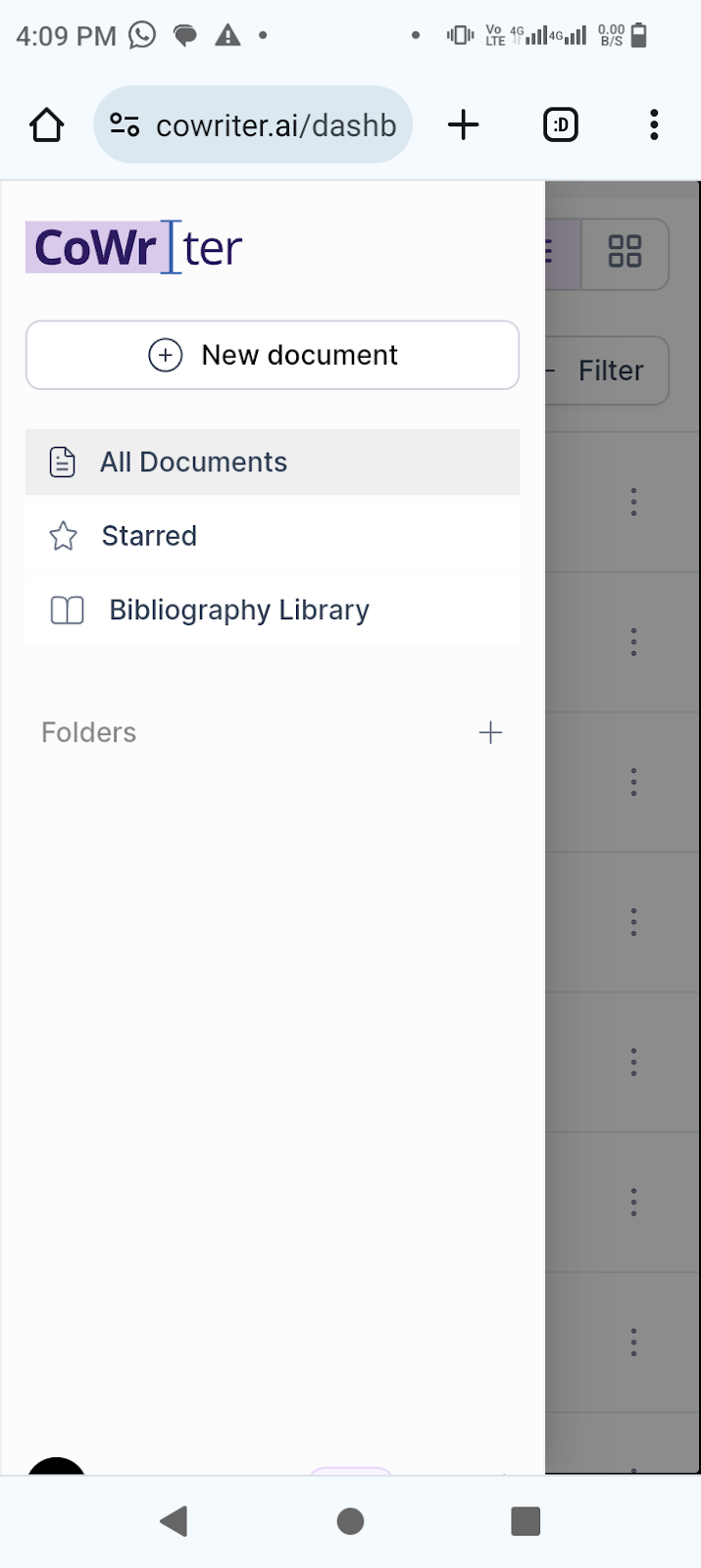This screenshot has height=1568, width=701.
Task: Open first document's three-dot menu
Action: pyautogui.click(x=633, y=502)
